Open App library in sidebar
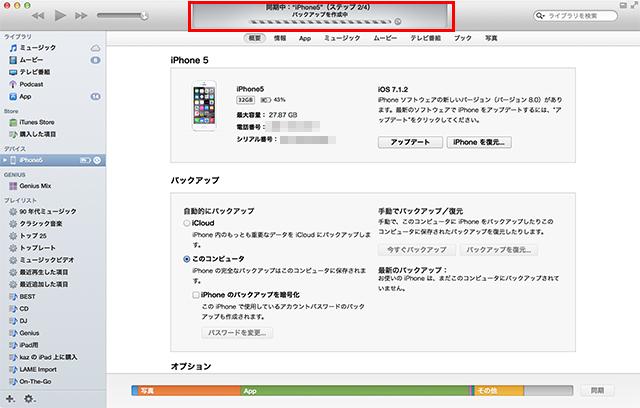The height and width of the screenshot is (408, 640). tap(20, 97)
